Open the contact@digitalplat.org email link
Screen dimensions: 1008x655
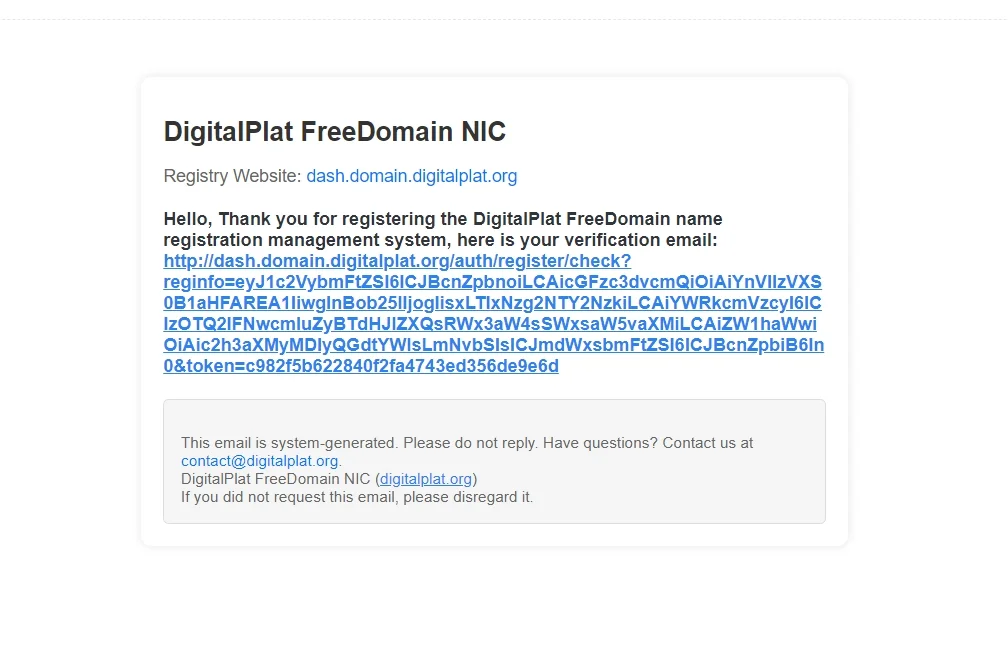(x=260, y=461)
